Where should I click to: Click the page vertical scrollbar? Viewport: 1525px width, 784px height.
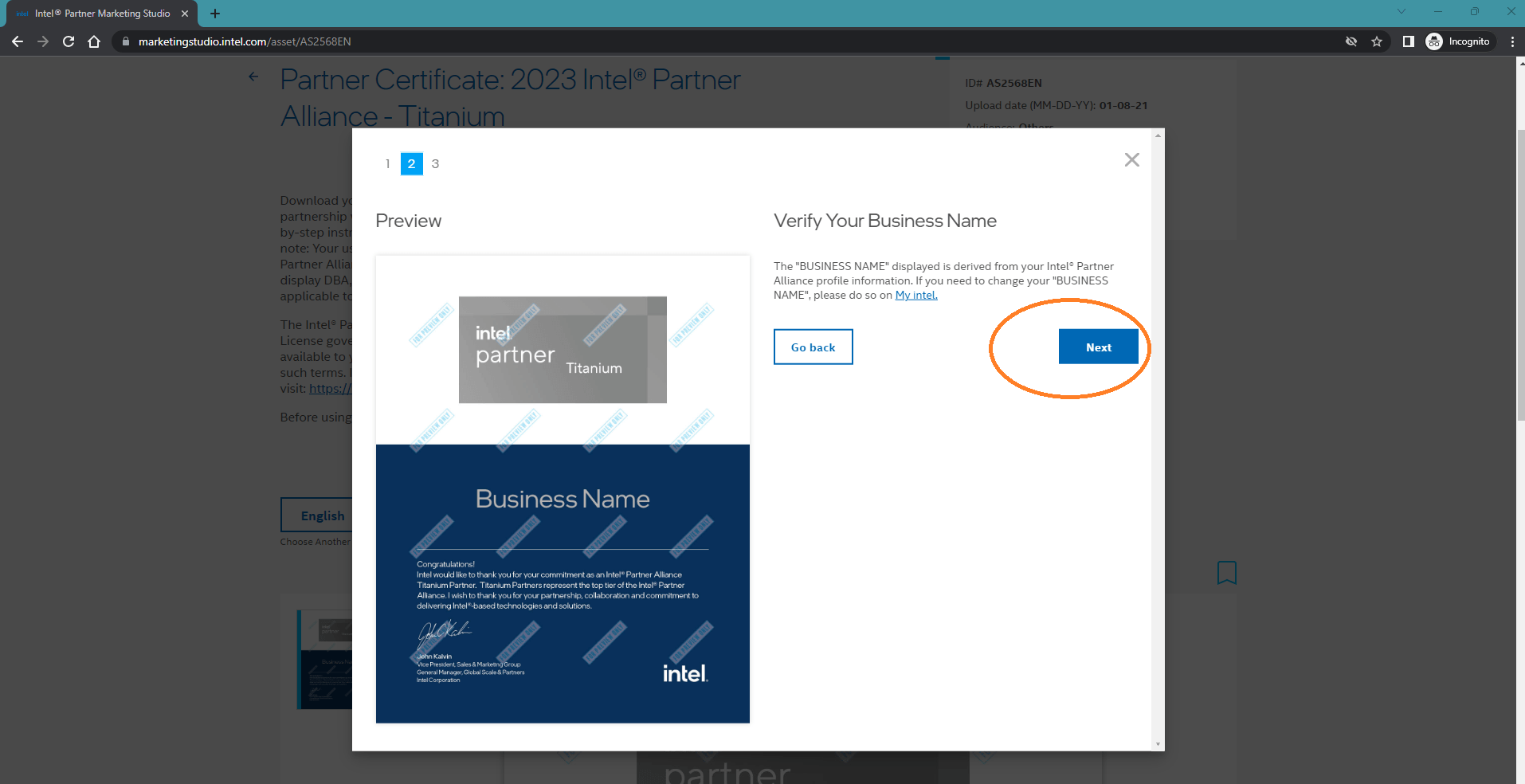1520,275
